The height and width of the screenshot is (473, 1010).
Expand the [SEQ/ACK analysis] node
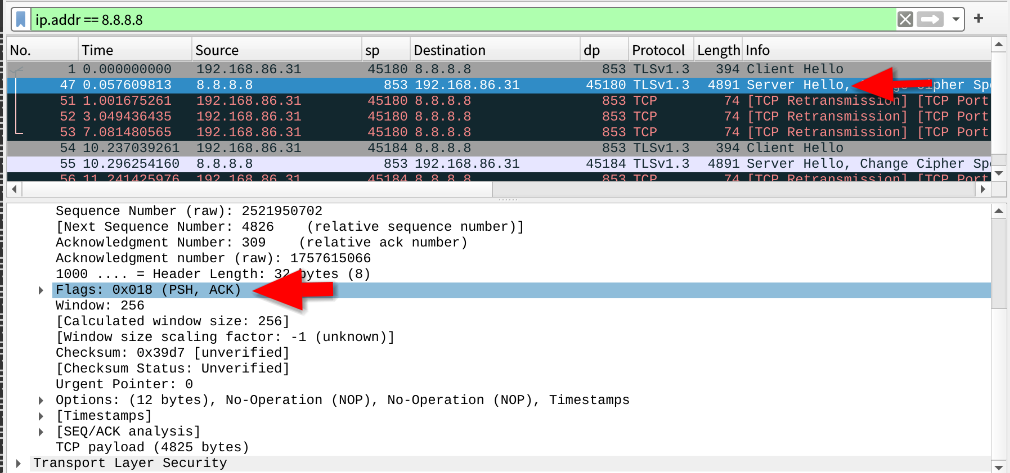pyautogui.click(x=43, y=431)
